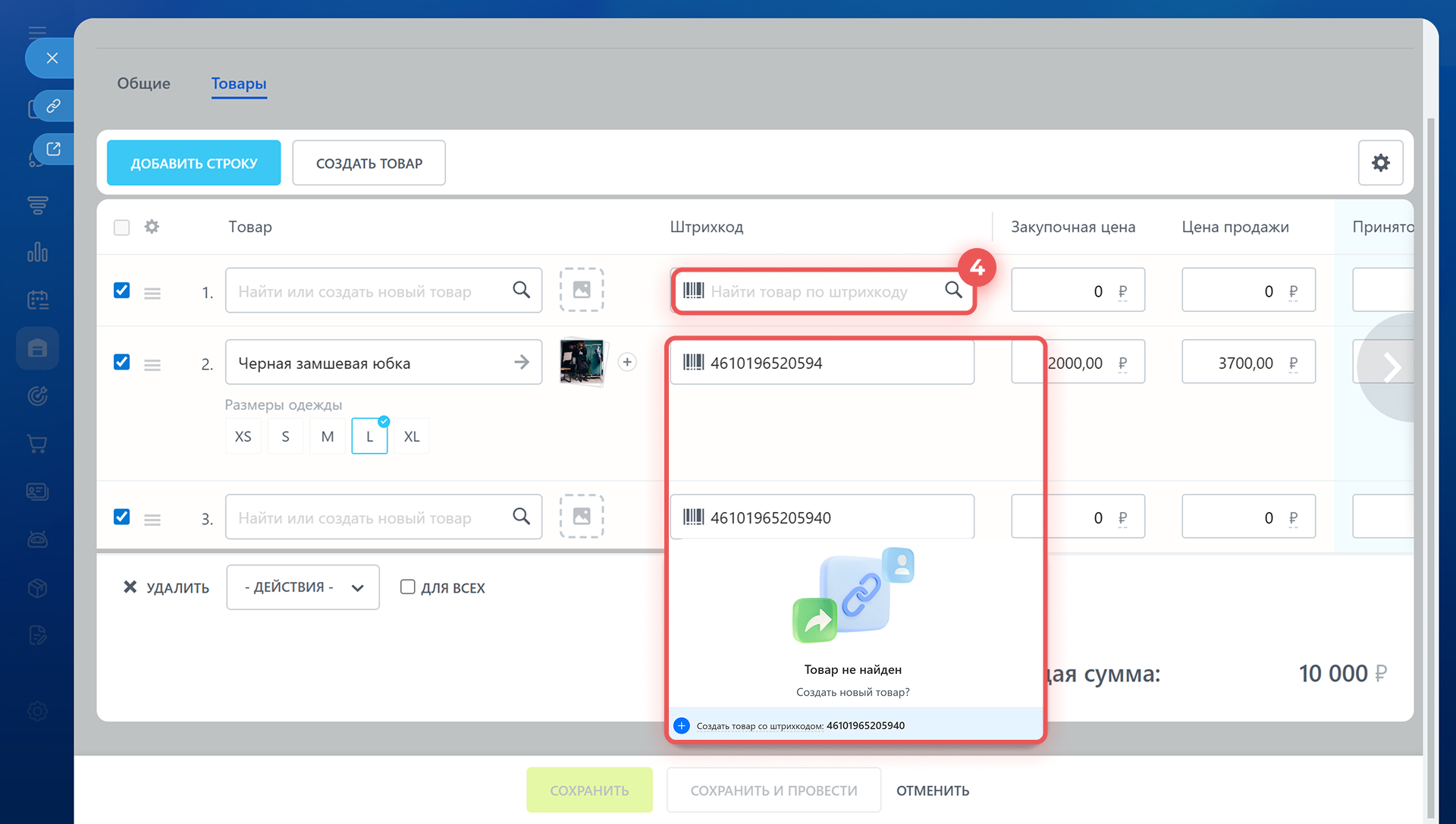Open the «Действия» dropdown
1456x824 pixels.
303,587
